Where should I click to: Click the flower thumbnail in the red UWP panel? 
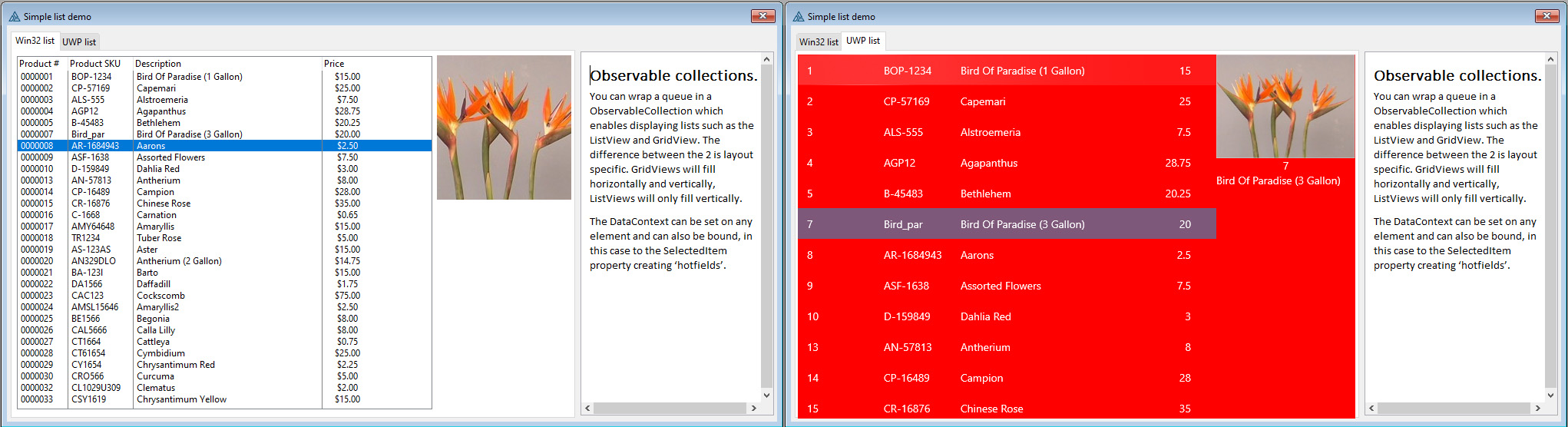point(1285,106)
